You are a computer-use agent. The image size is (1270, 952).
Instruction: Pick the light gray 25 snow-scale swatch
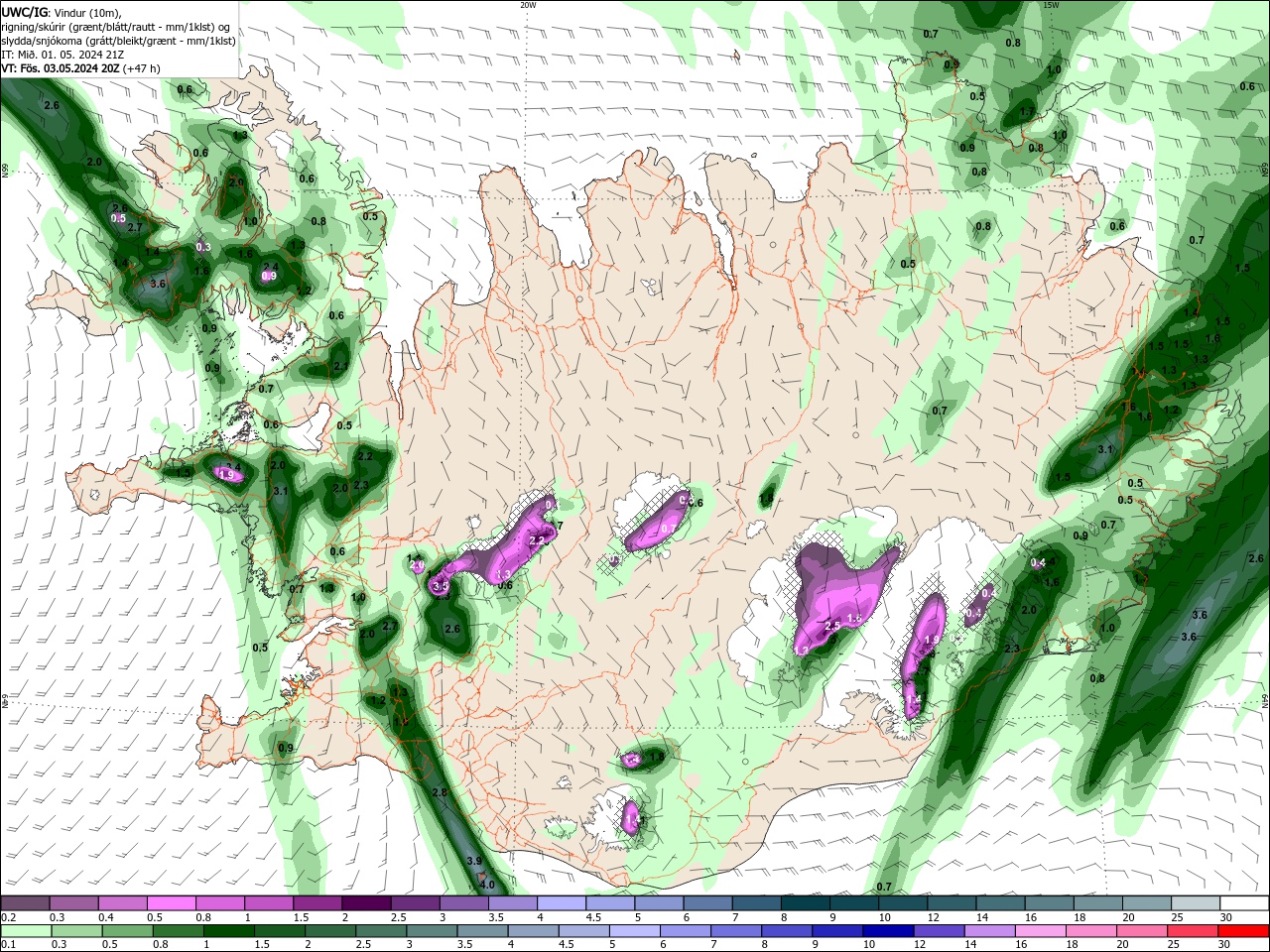click(x=1196, y=903)
